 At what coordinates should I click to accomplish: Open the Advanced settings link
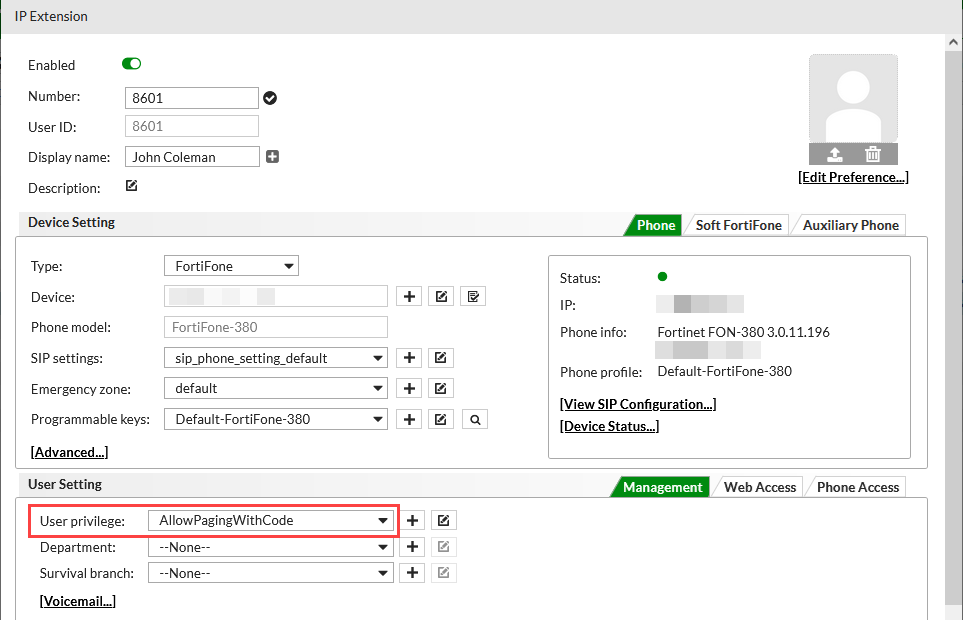68,451
